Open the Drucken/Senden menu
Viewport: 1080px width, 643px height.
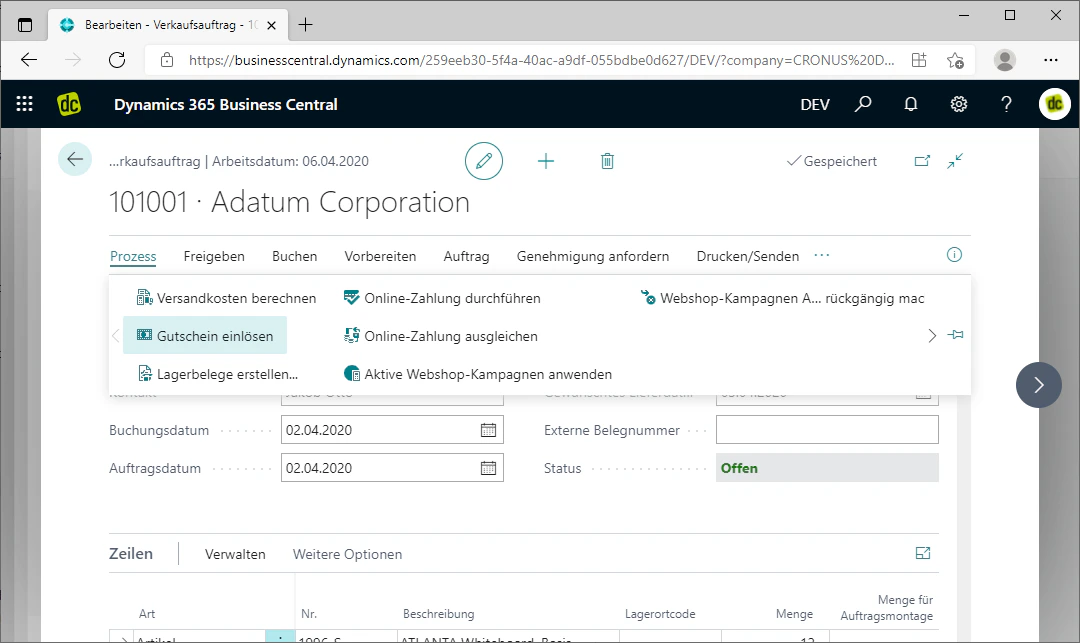coord(748,256)
